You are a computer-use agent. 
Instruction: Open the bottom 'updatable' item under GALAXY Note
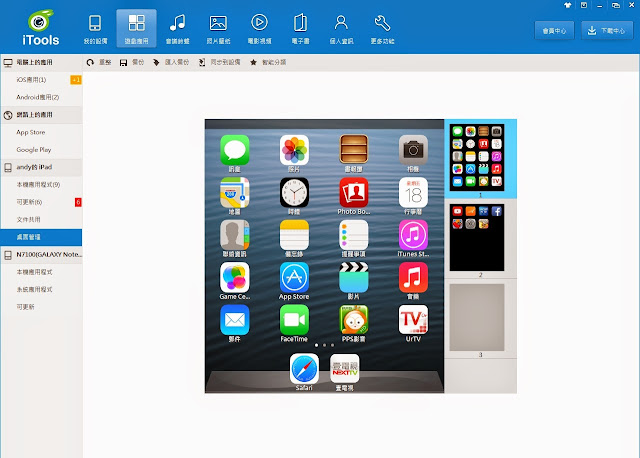click(41, 307)
